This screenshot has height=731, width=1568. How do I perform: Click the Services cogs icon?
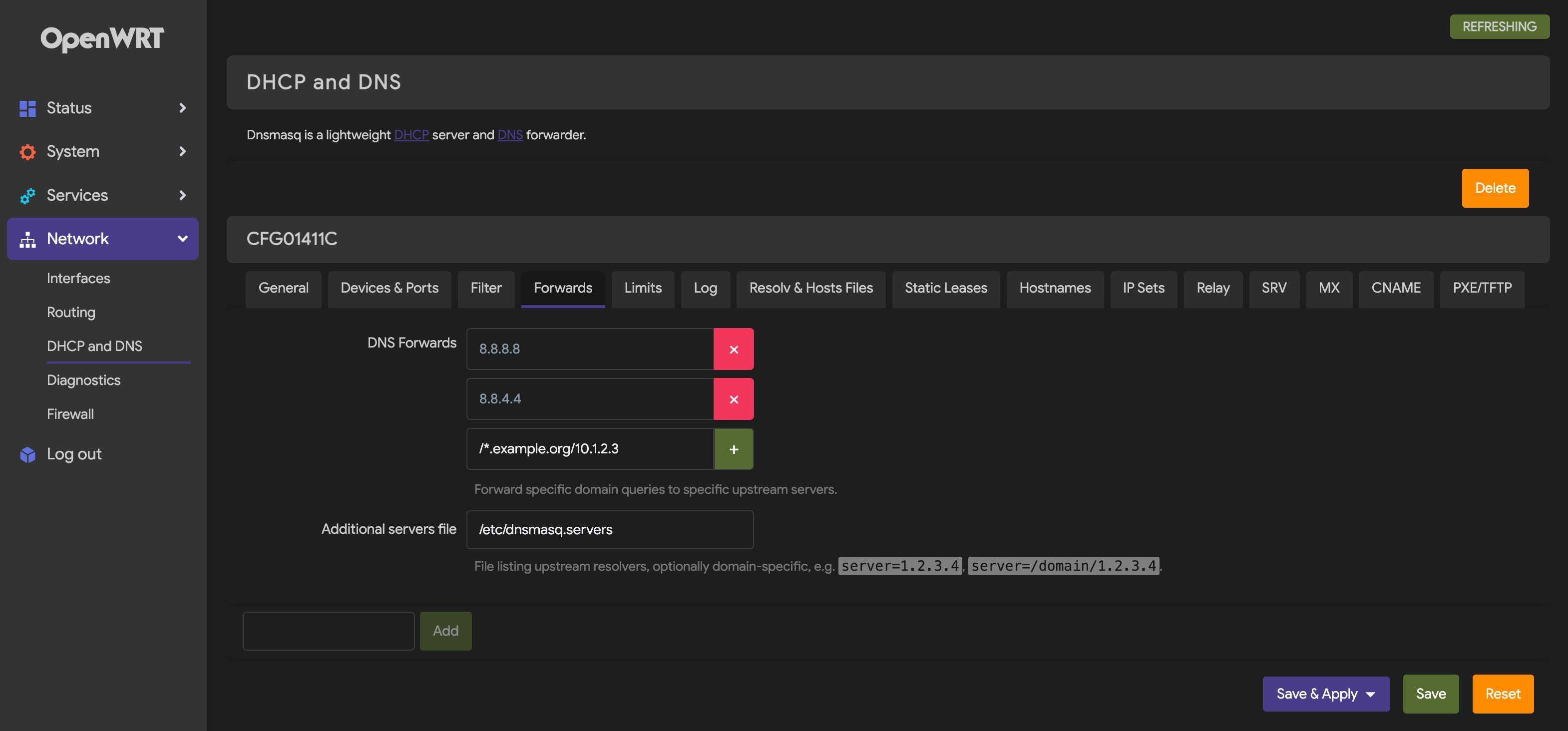click(x=27, y=195)
